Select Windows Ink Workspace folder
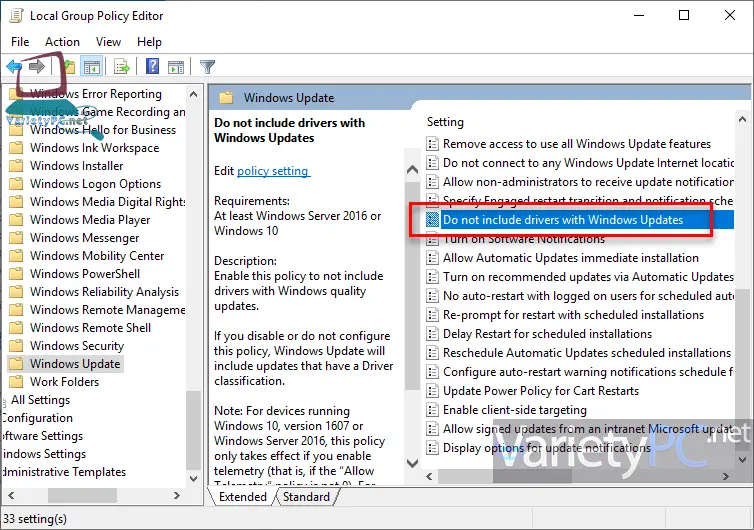The image size is (754, 530). (x=94, y=148)
